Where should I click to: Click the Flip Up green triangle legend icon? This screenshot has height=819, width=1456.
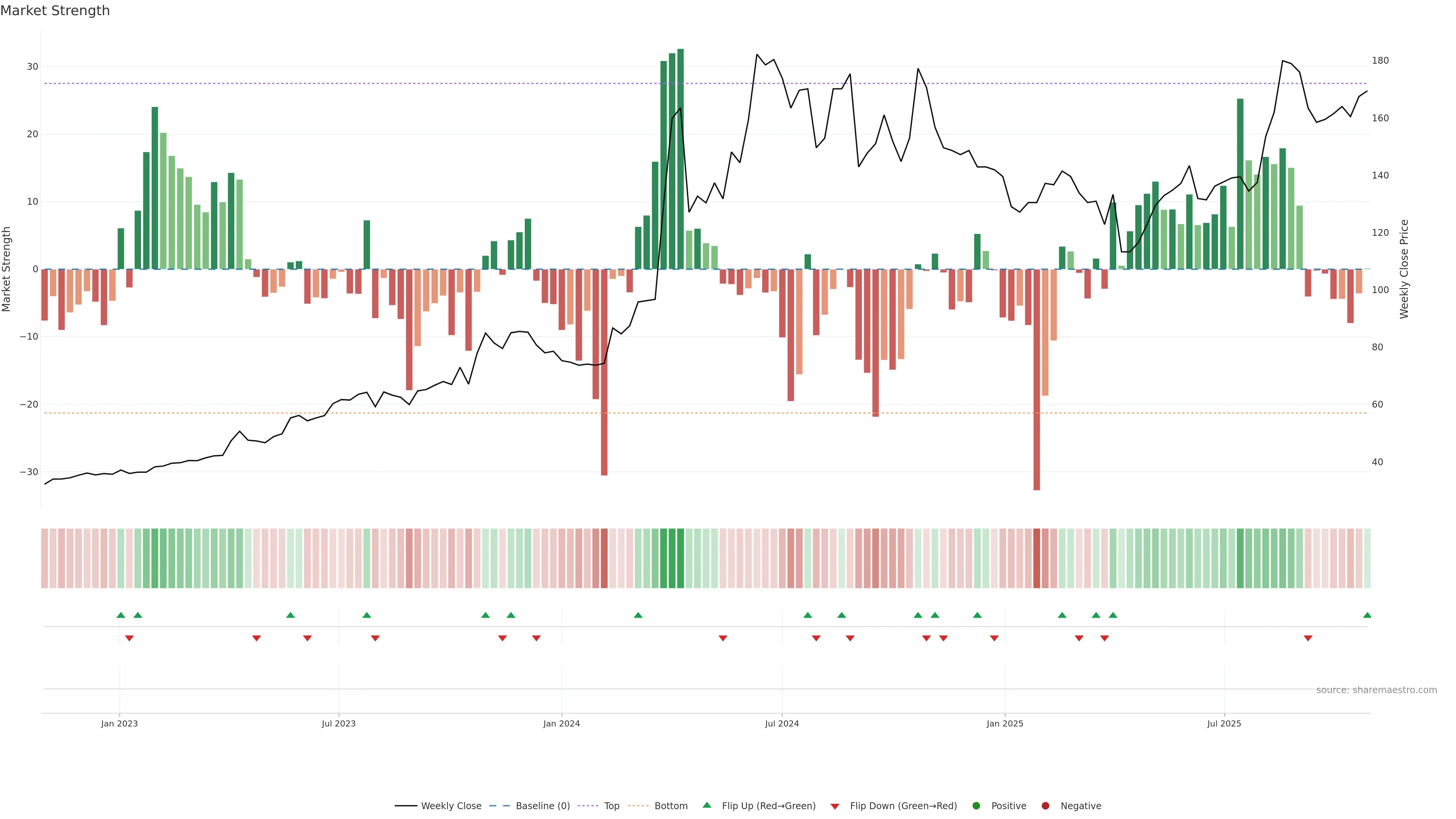706,805
